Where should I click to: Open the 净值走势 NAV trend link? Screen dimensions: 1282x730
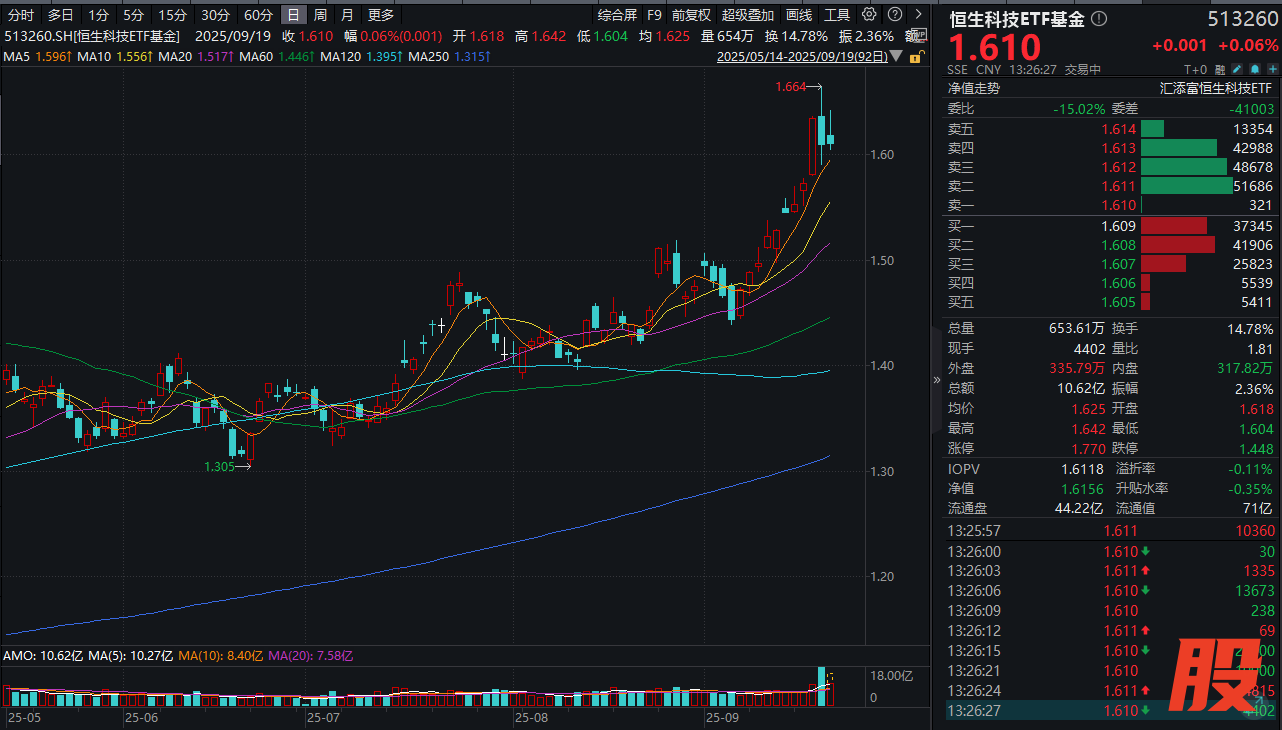[x=973, y=88]
